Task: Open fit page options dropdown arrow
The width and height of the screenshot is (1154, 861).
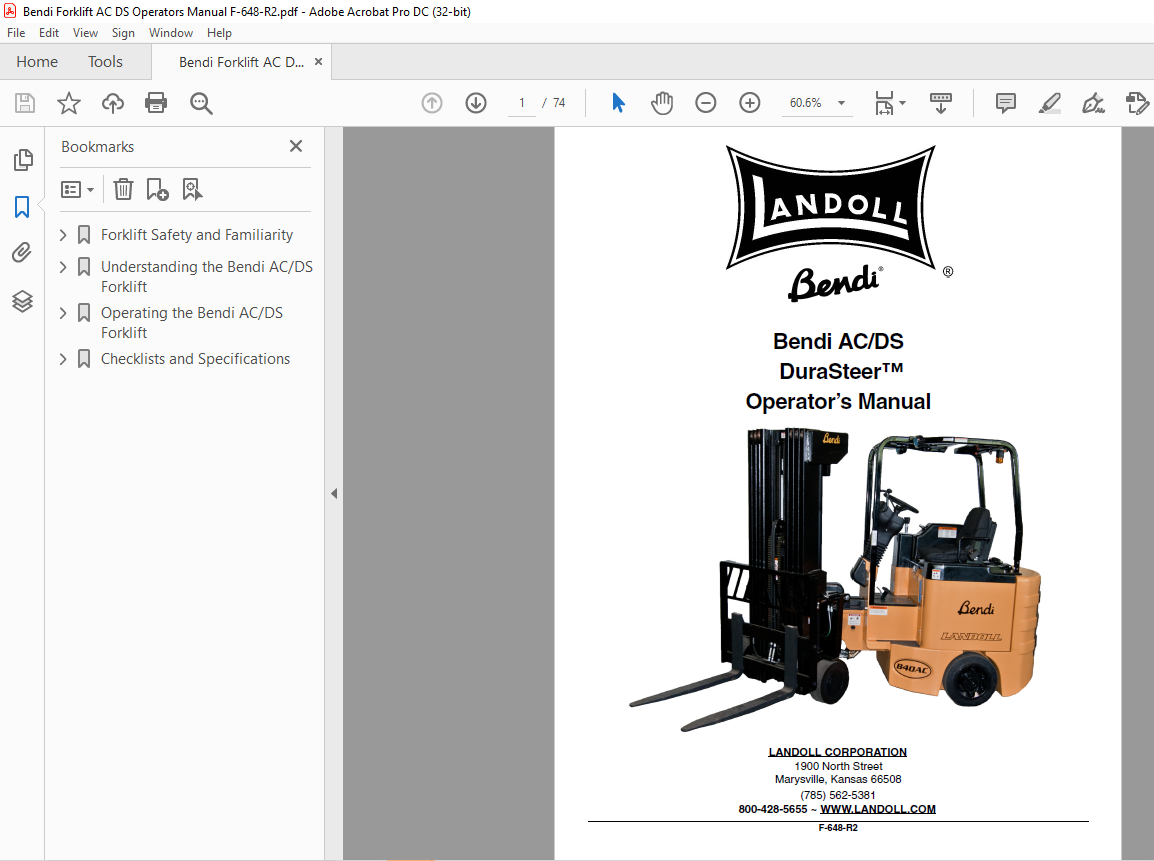Action: click(x=903, y=103)
